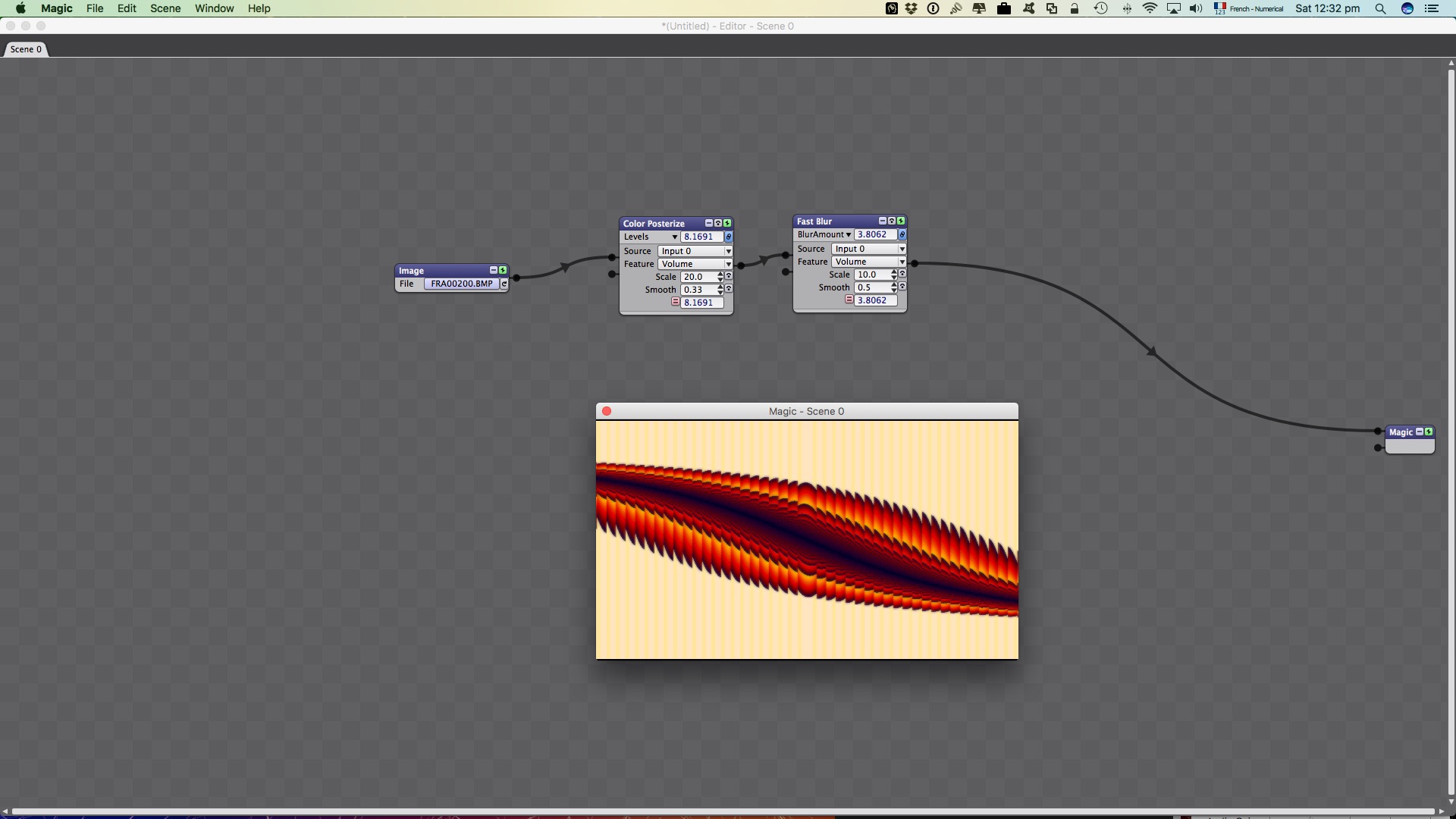This screenshot has height=819, width=1456.
Task: Click the red modifier icon under Color Posterize
Action: [675, 302]
